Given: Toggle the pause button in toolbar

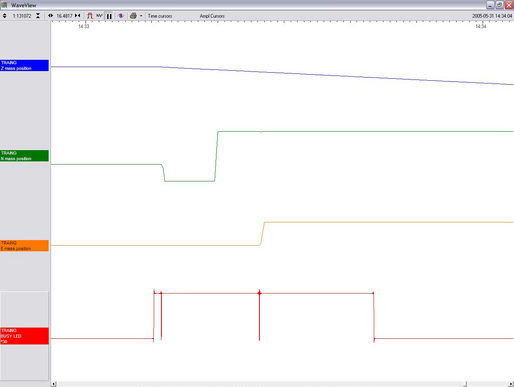Looking at the screenshot, I should tap(109, 16).
